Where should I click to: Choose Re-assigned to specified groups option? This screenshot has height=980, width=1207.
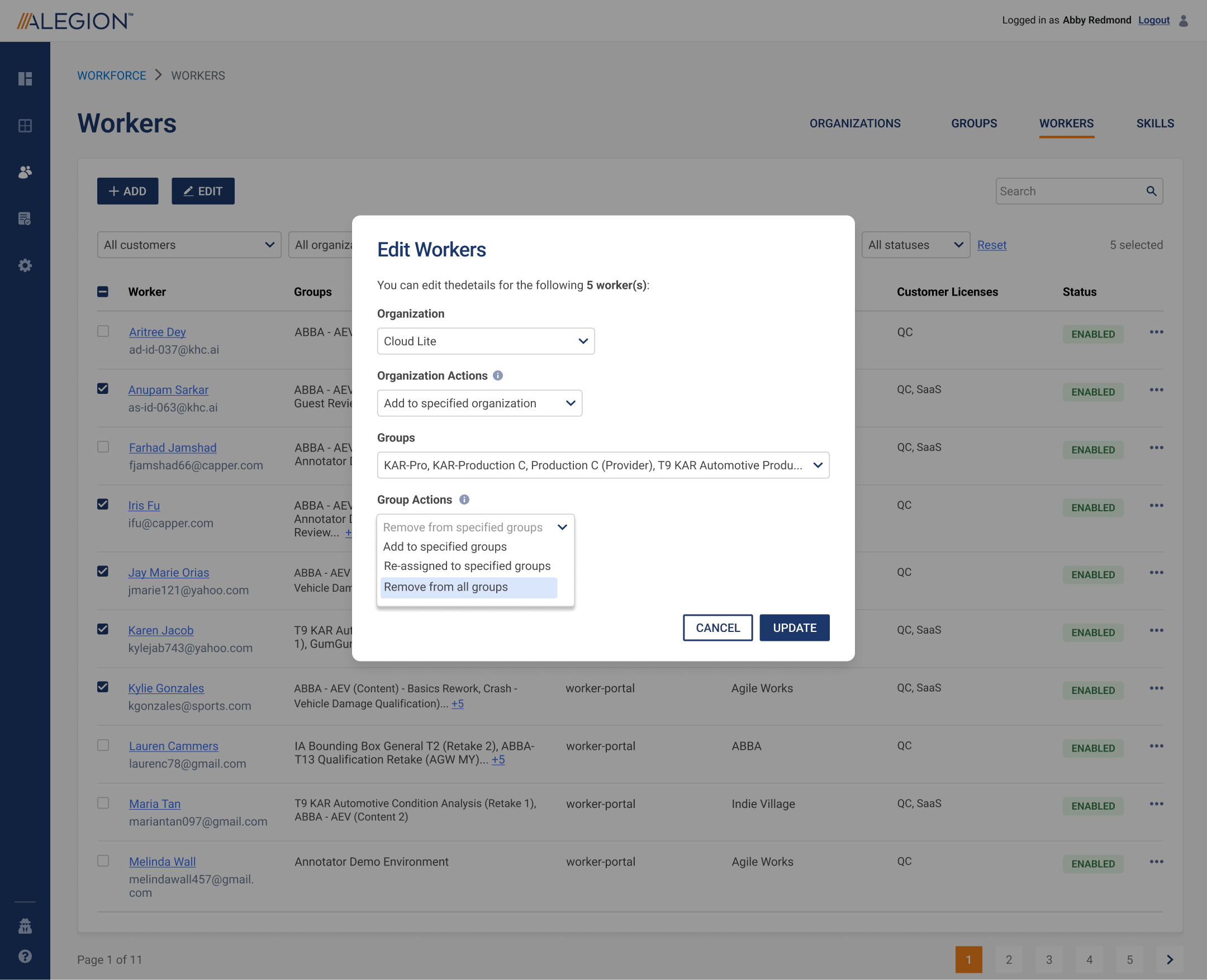[467, 565]
